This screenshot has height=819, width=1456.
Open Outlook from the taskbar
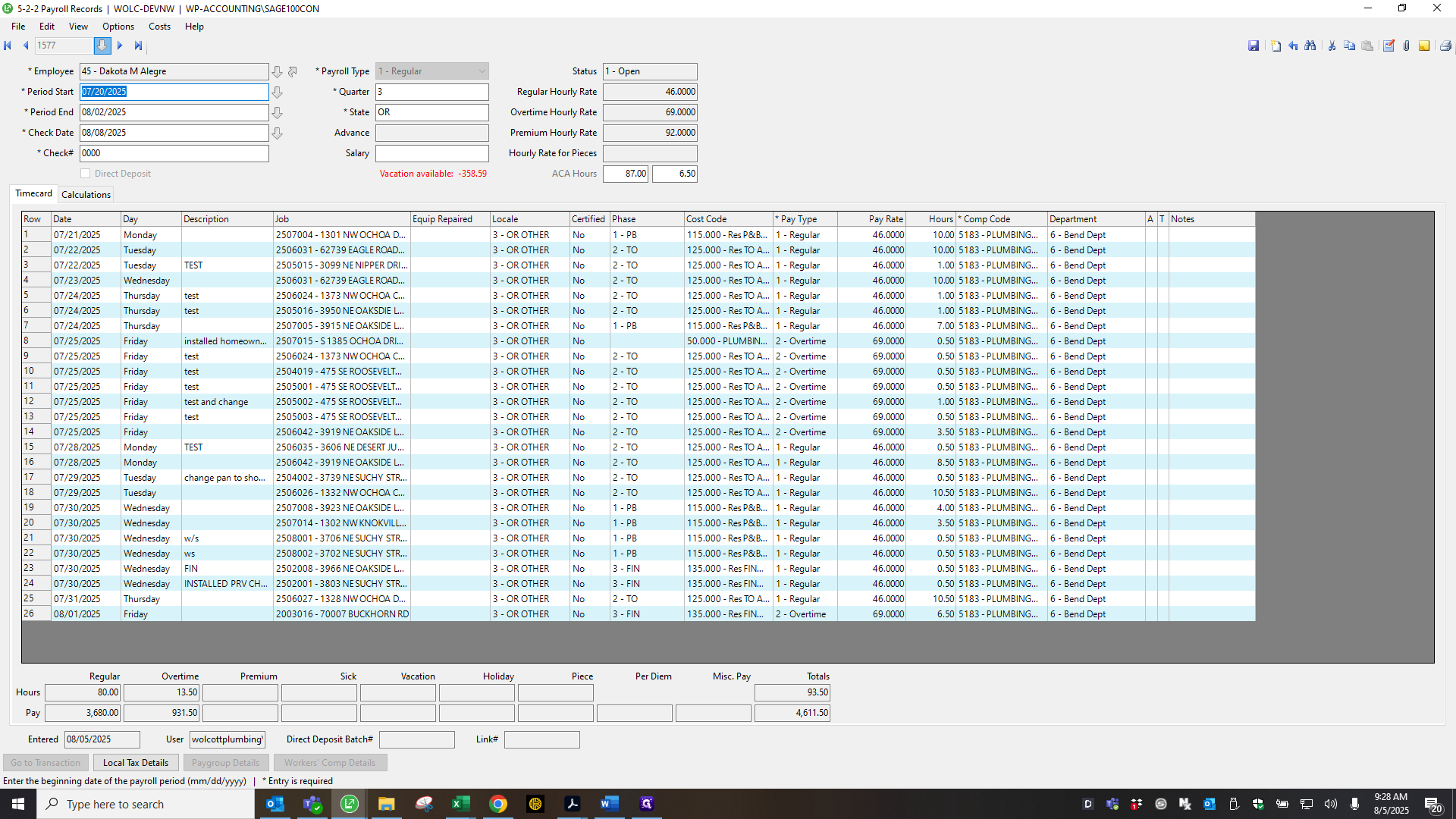[275, 804]
